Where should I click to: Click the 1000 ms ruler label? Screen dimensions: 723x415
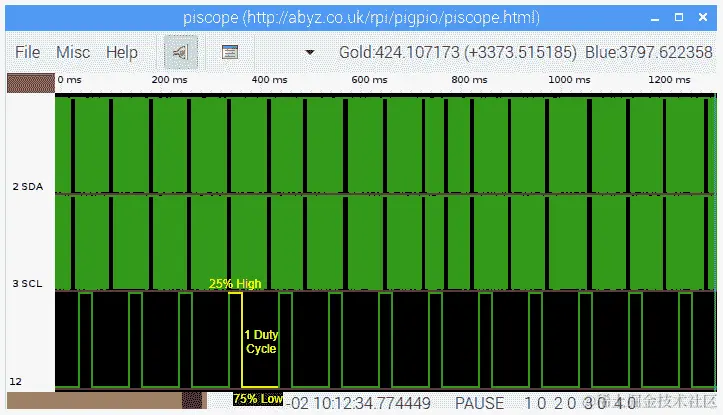[x=569, y=80]
